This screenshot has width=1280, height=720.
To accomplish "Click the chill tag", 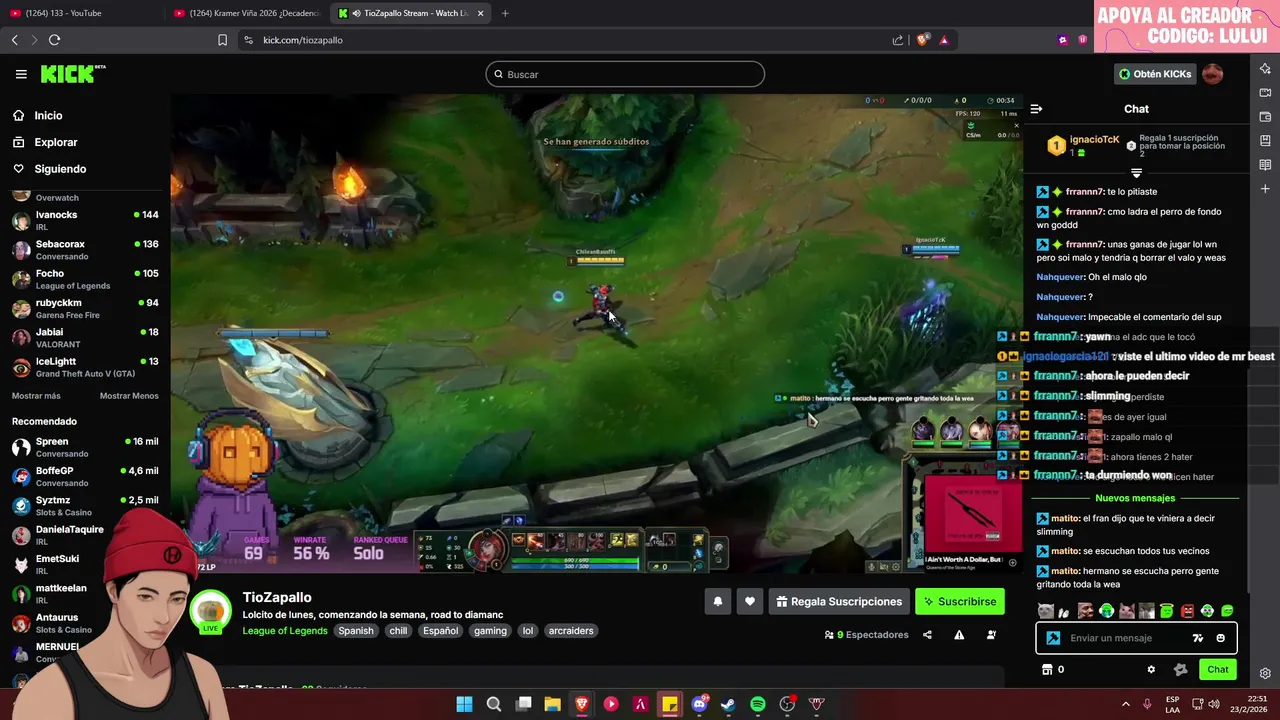I will (x=398, y=631).
